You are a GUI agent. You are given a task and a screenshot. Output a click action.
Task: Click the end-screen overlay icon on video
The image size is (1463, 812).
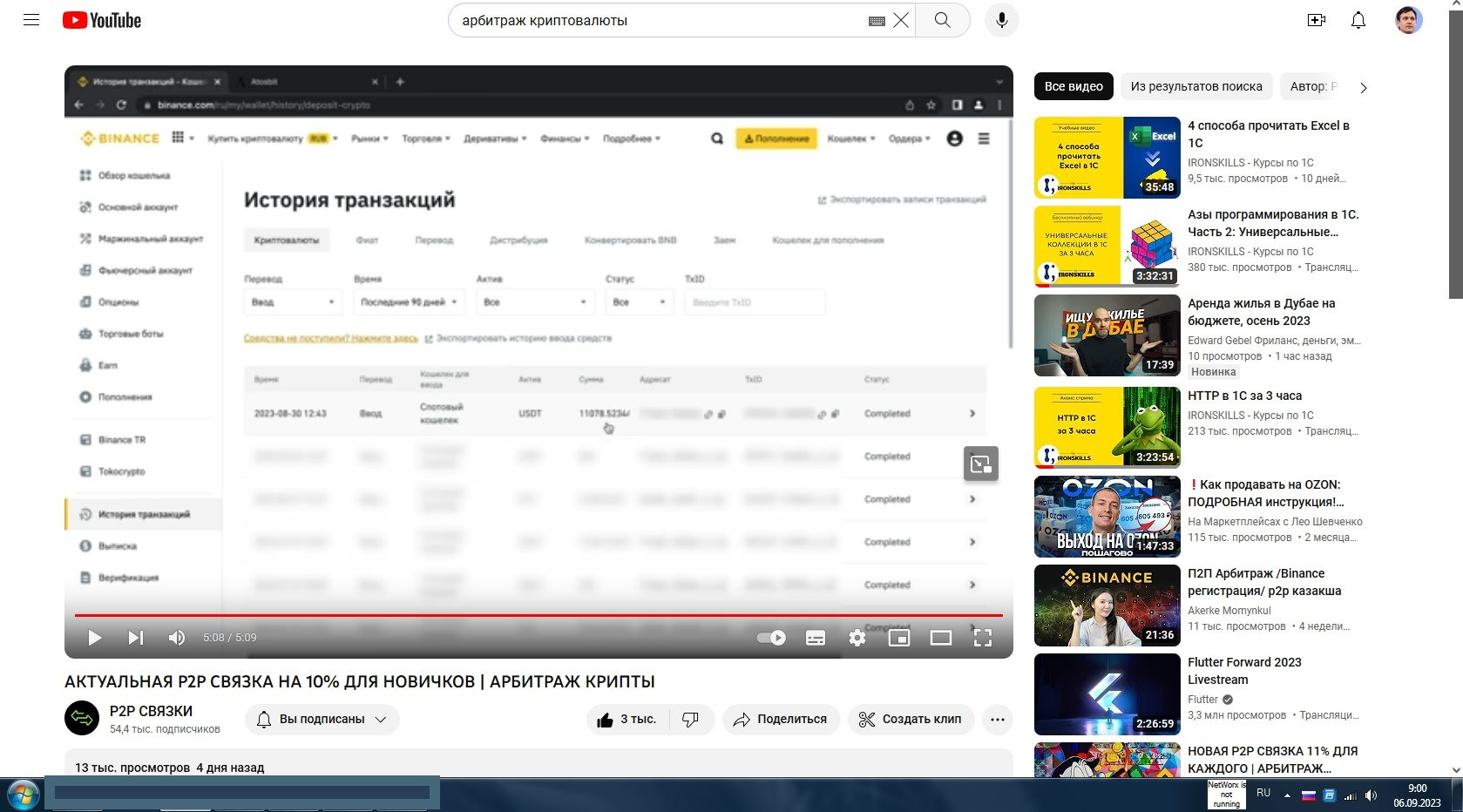tap(981, 464)
